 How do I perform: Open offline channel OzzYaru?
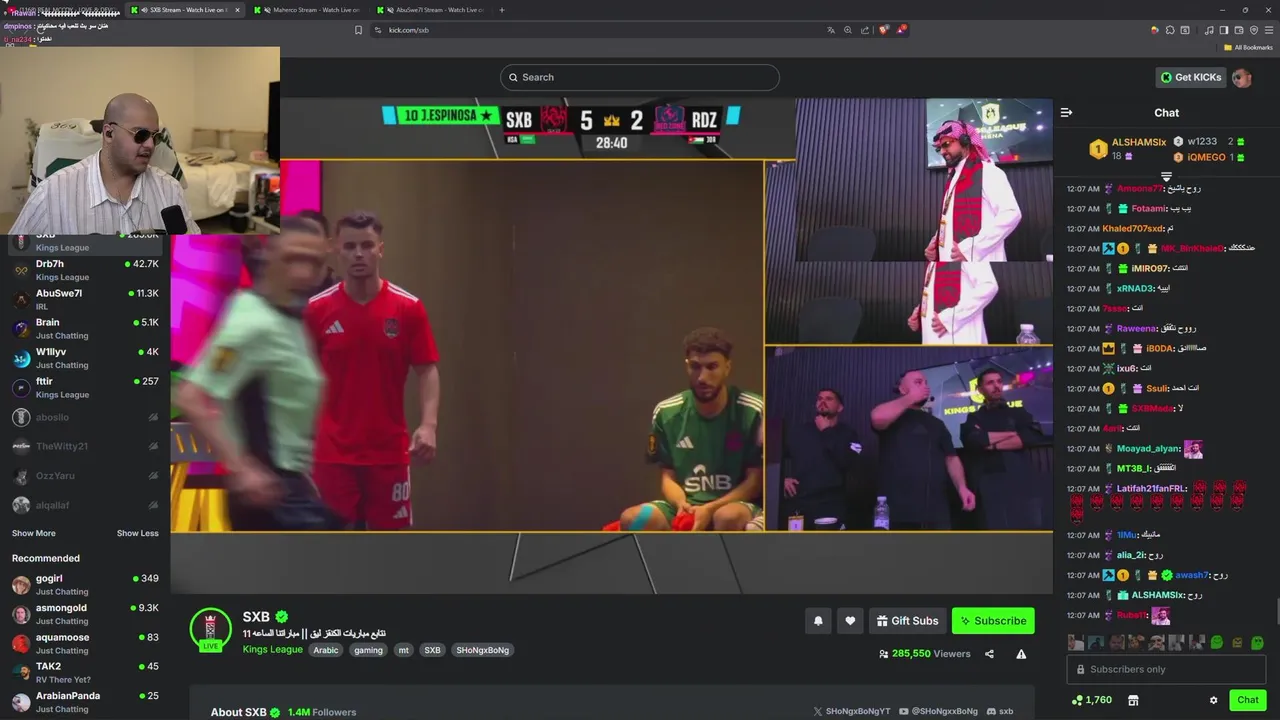(x=85, y=475)
